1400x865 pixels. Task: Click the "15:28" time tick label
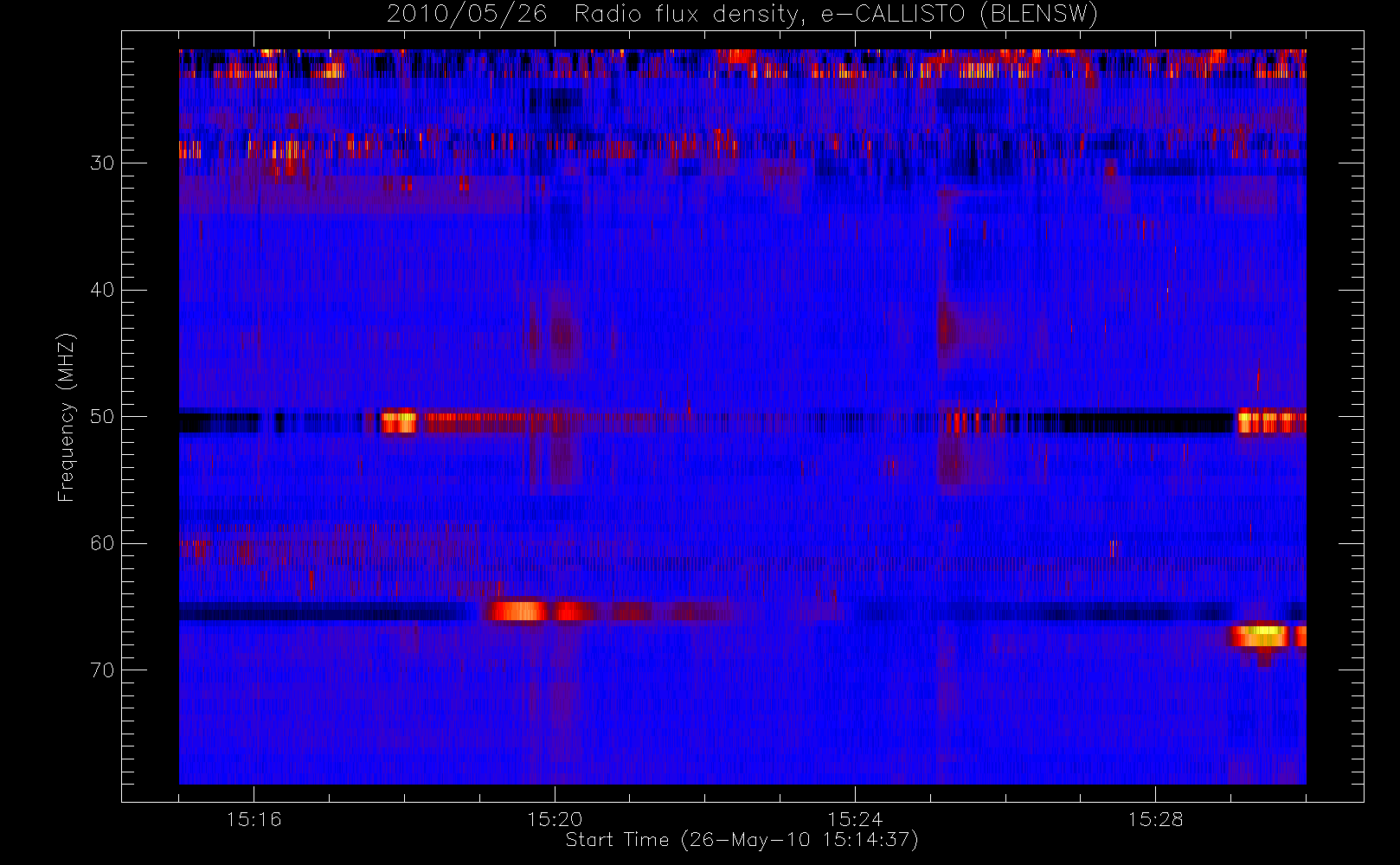coord(1155,819)
